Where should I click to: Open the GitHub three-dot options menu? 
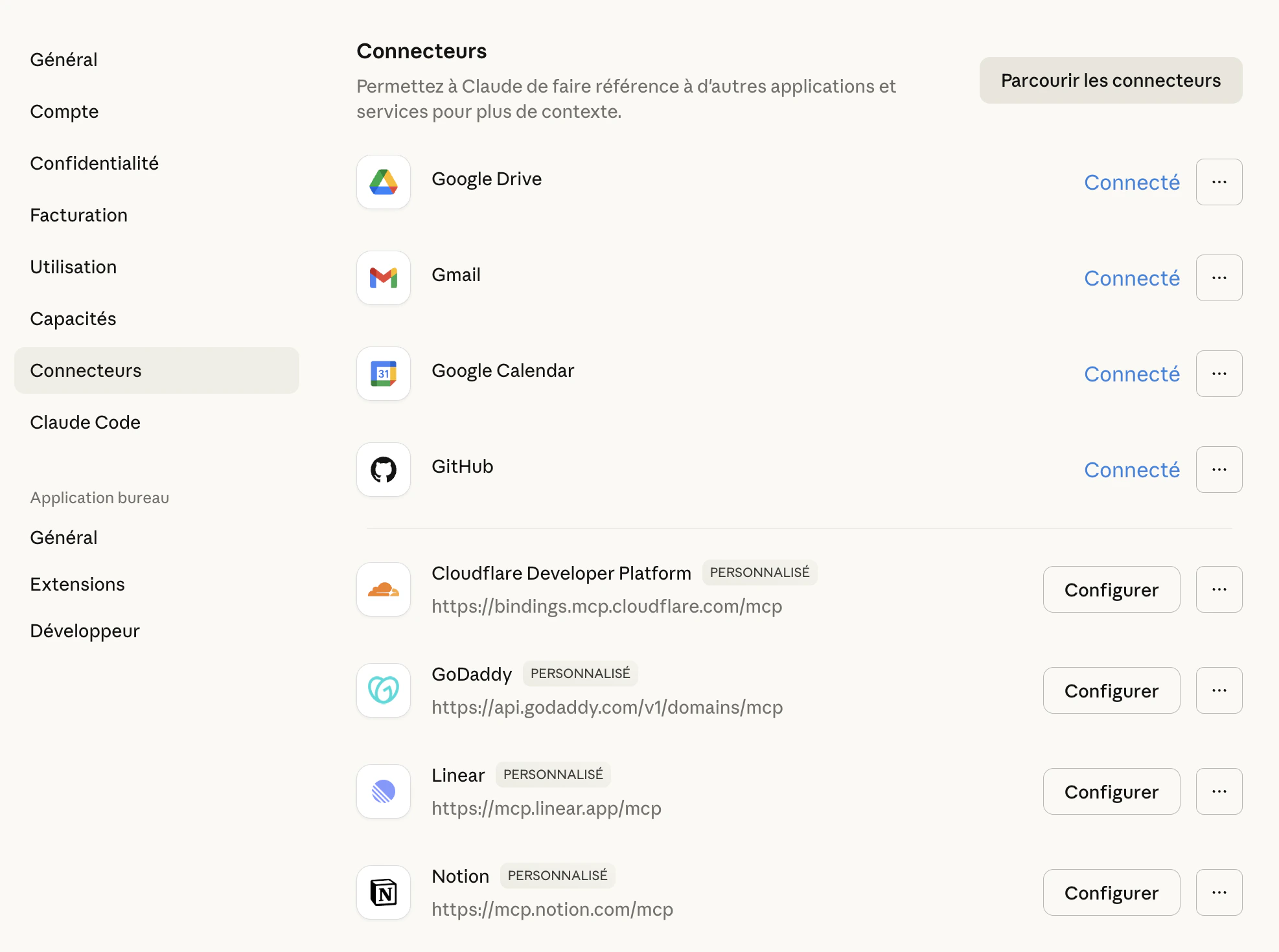[x=1219, y=470]
